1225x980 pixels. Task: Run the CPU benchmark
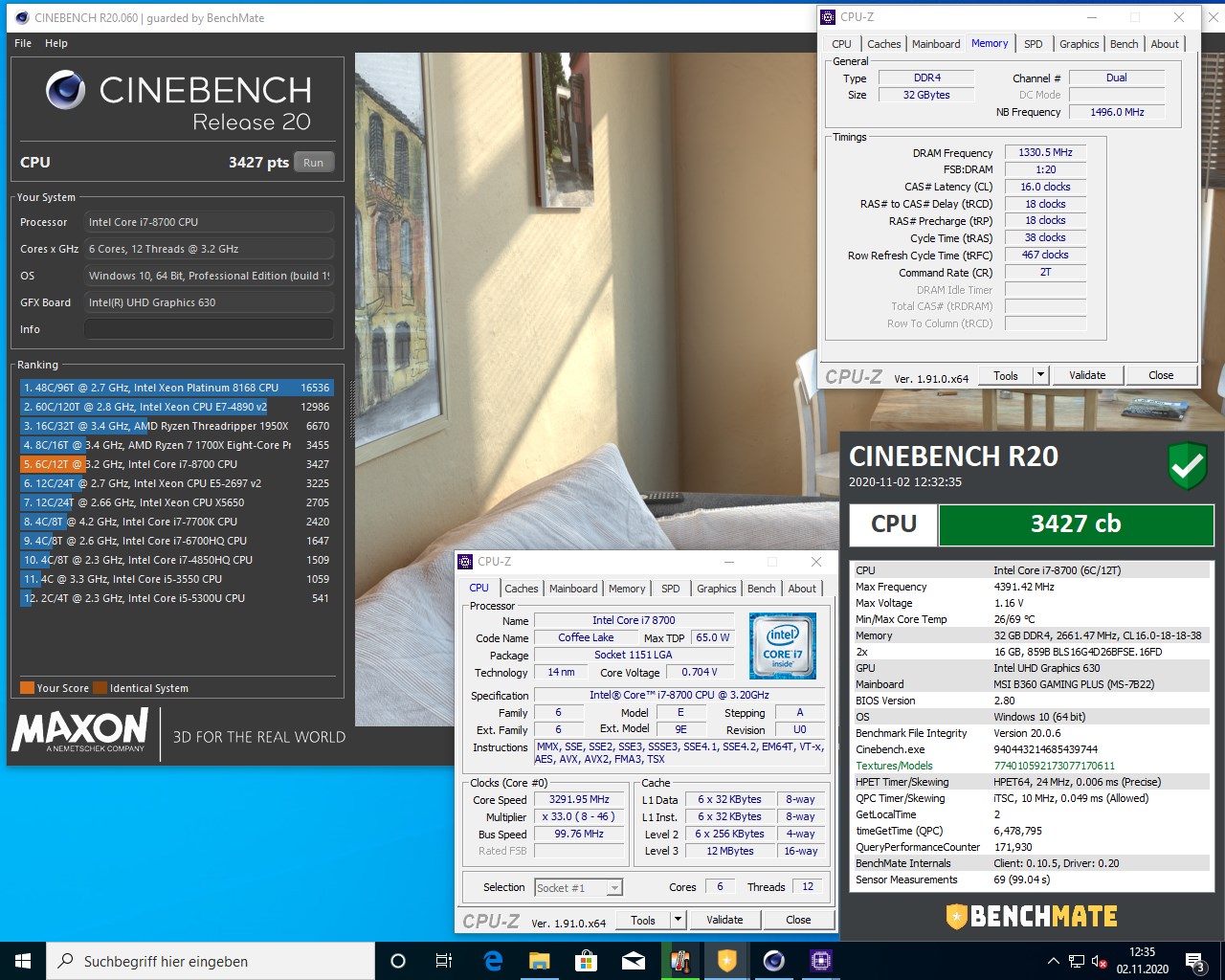(x=314, y=163)
